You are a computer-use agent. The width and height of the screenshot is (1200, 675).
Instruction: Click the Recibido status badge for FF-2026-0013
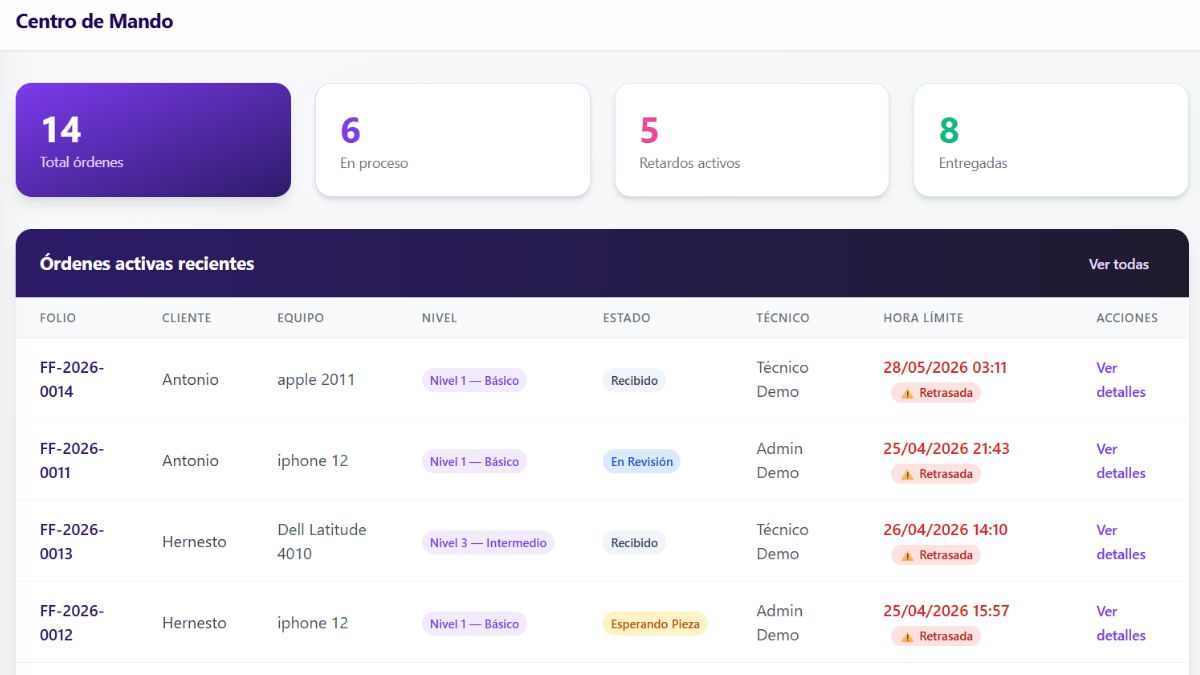(634, 543)
